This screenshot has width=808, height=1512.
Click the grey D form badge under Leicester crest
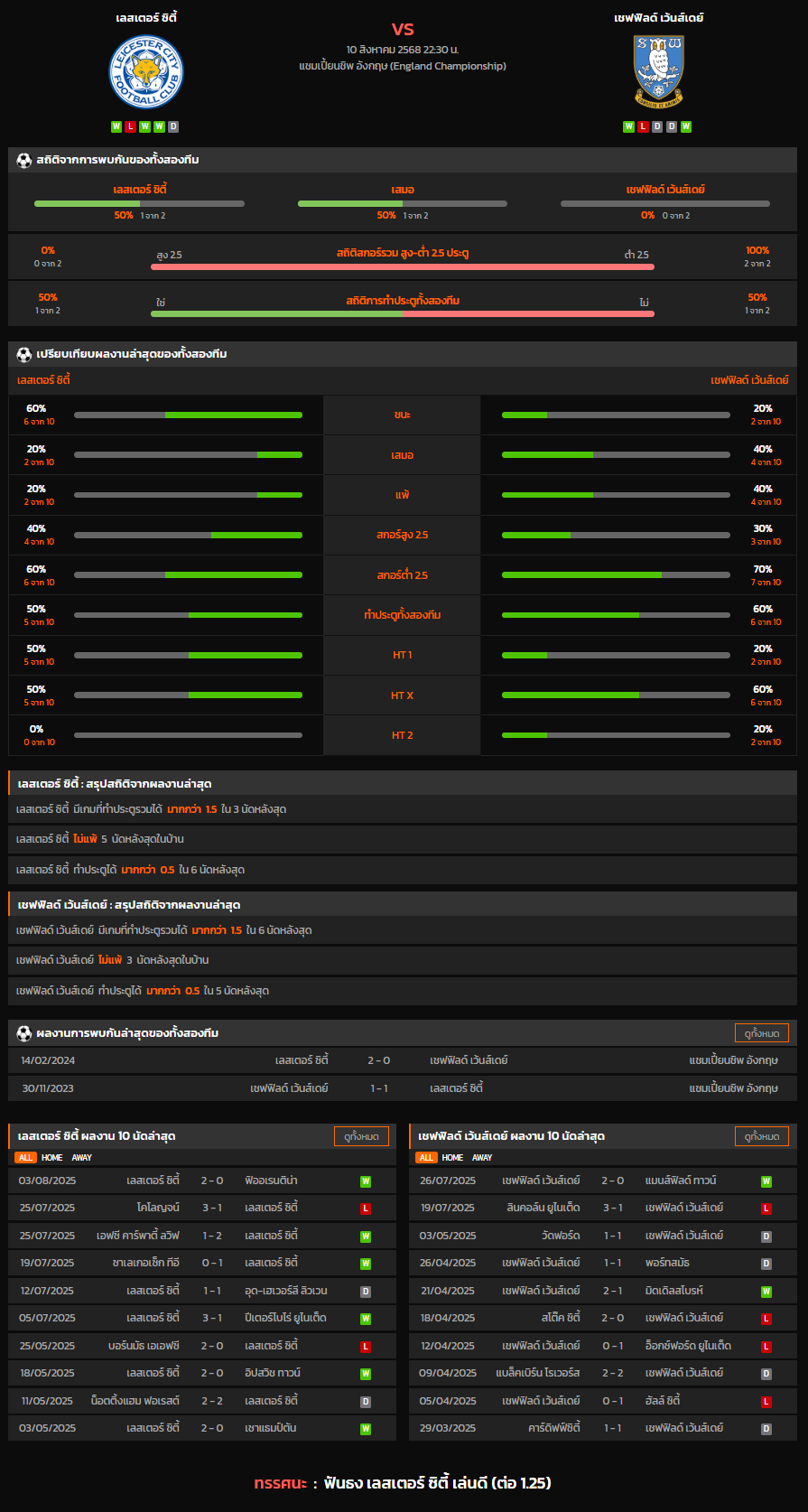(173, 126)
